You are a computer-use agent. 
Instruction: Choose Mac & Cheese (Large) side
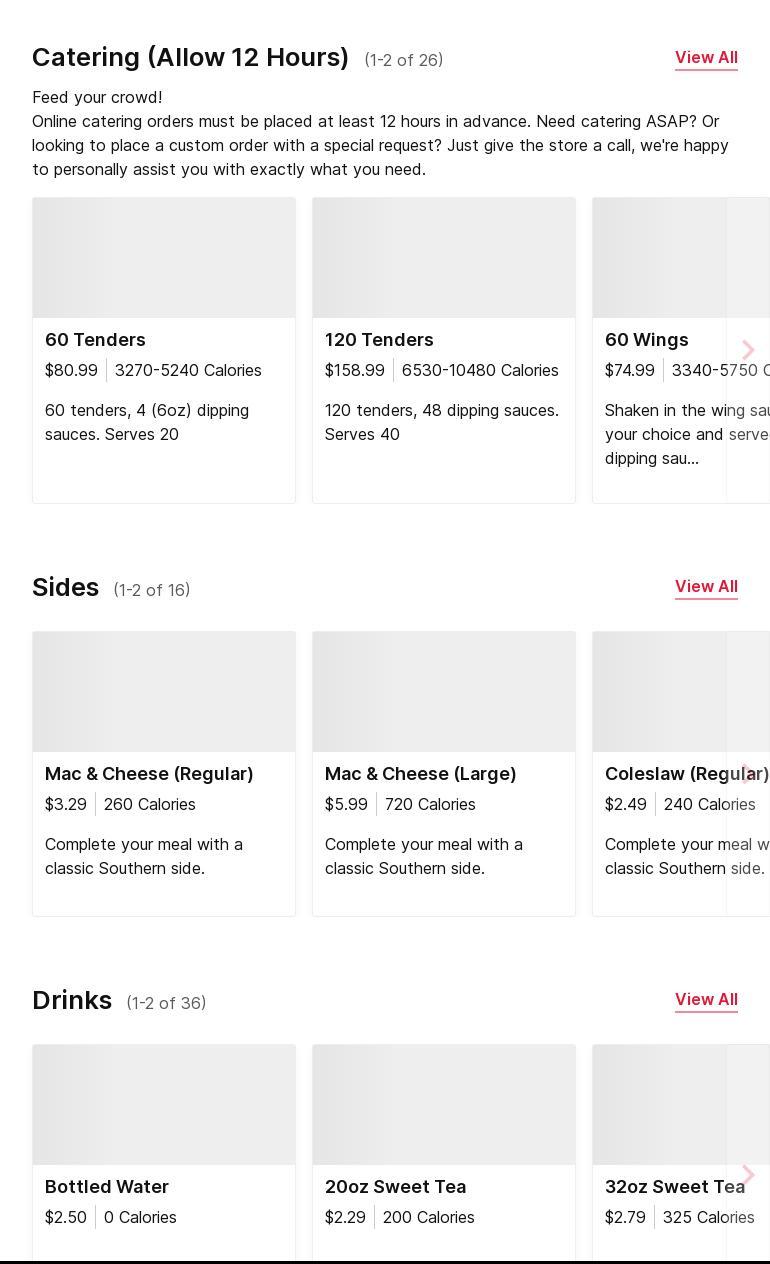pyautogui.click(x=420, y=774)
